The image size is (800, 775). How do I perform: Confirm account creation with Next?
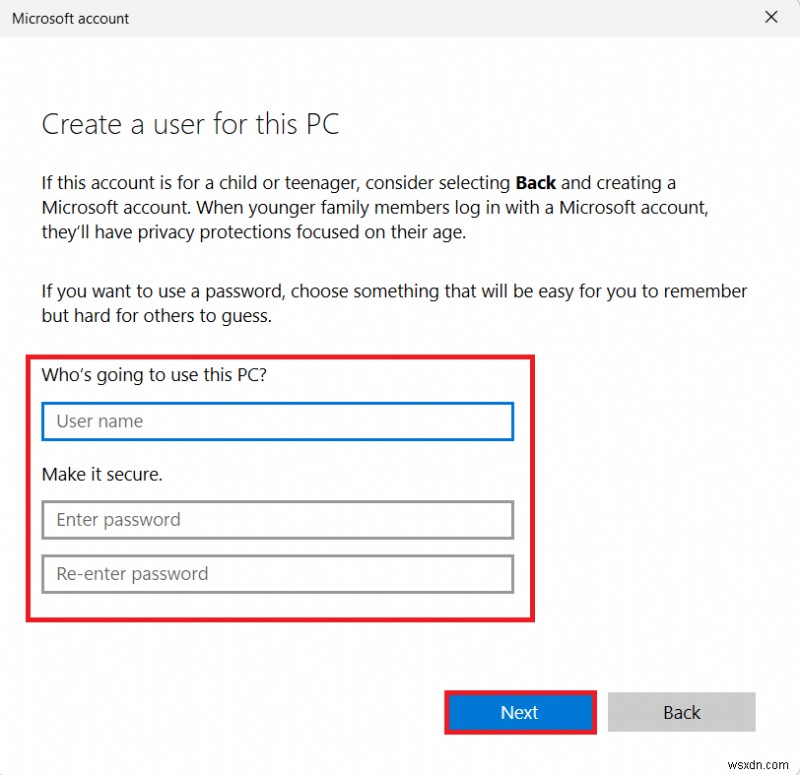(x=520, y=712)
